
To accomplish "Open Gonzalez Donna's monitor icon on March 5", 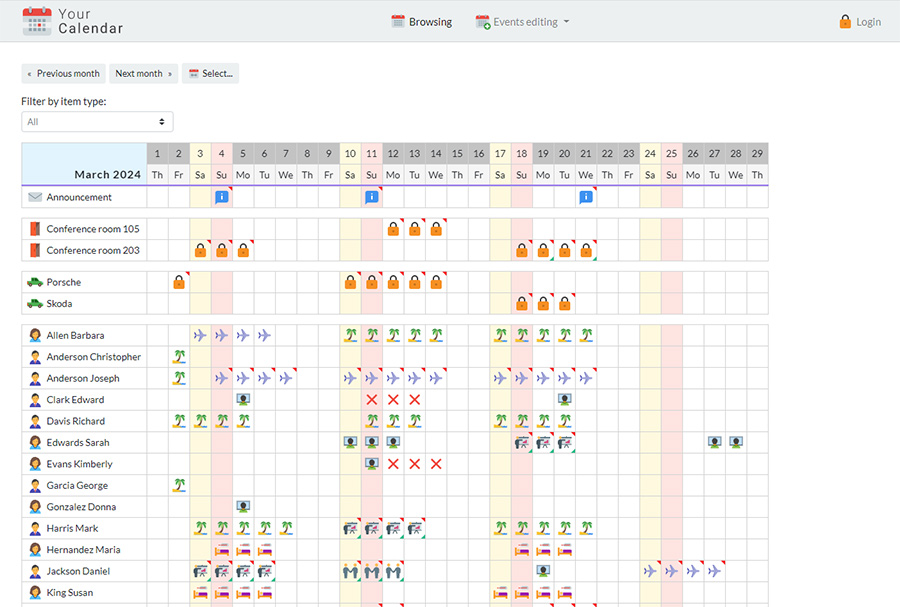I will (x=243, y=507).
